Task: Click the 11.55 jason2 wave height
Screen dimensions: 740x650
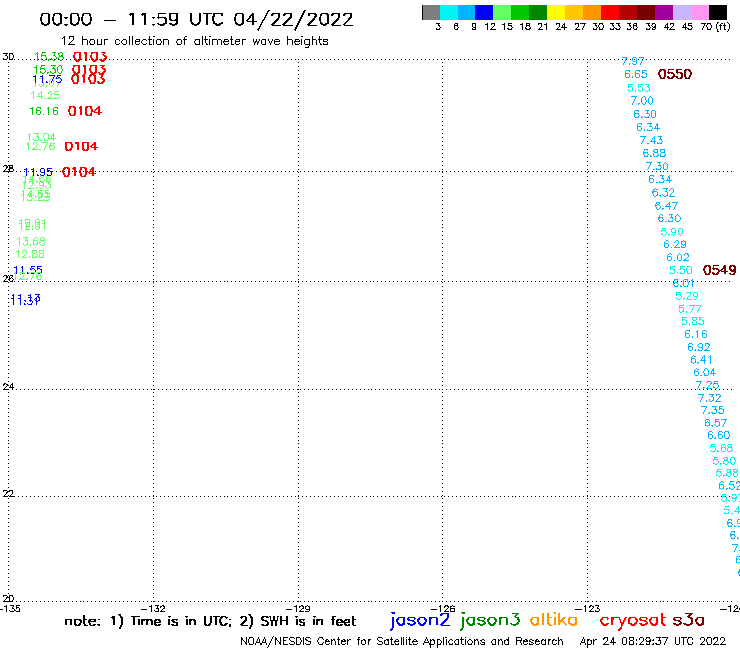Action: coord(28,270)
